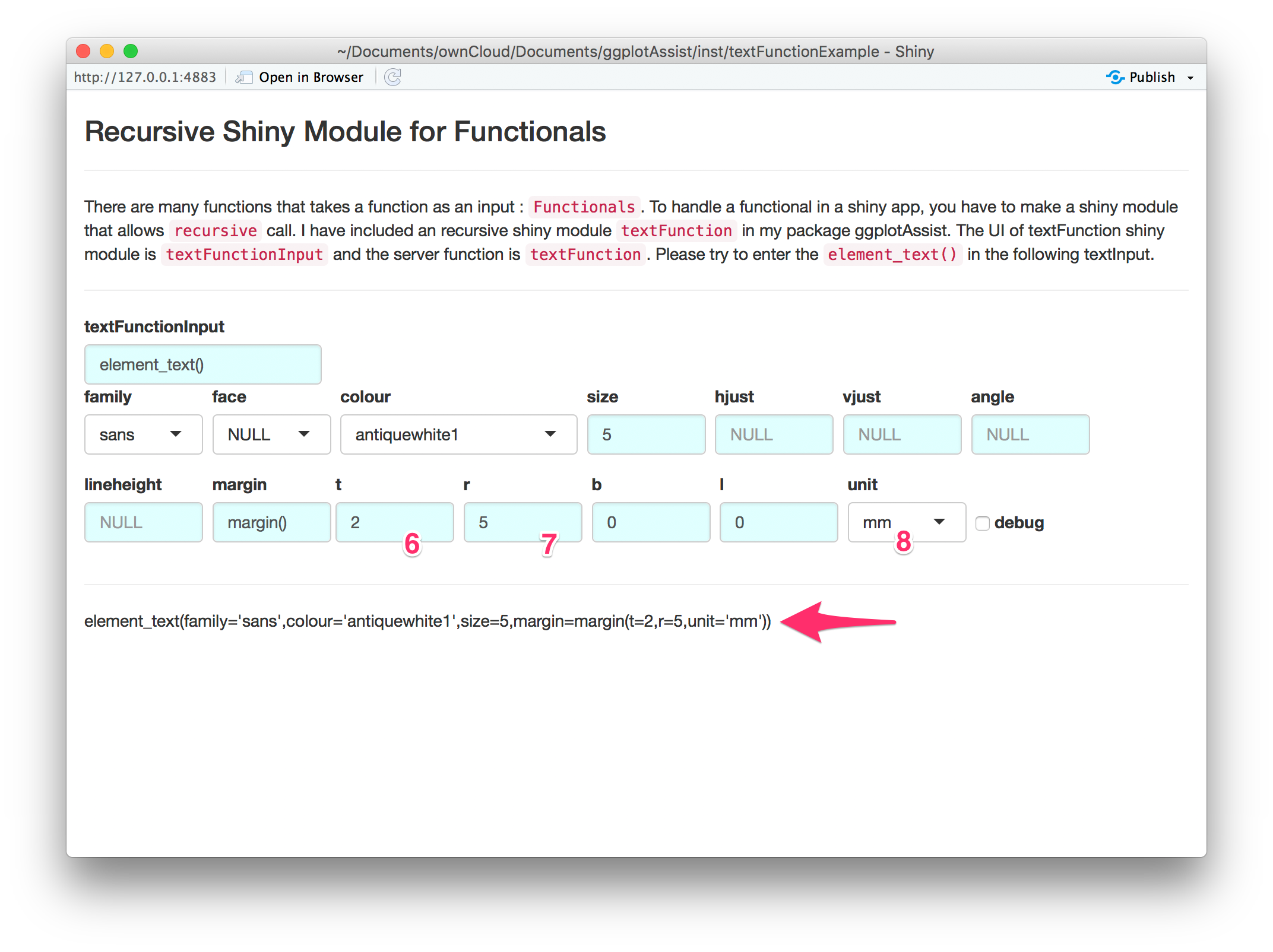
Task: Click the red close window button
Action: point(83,52)
